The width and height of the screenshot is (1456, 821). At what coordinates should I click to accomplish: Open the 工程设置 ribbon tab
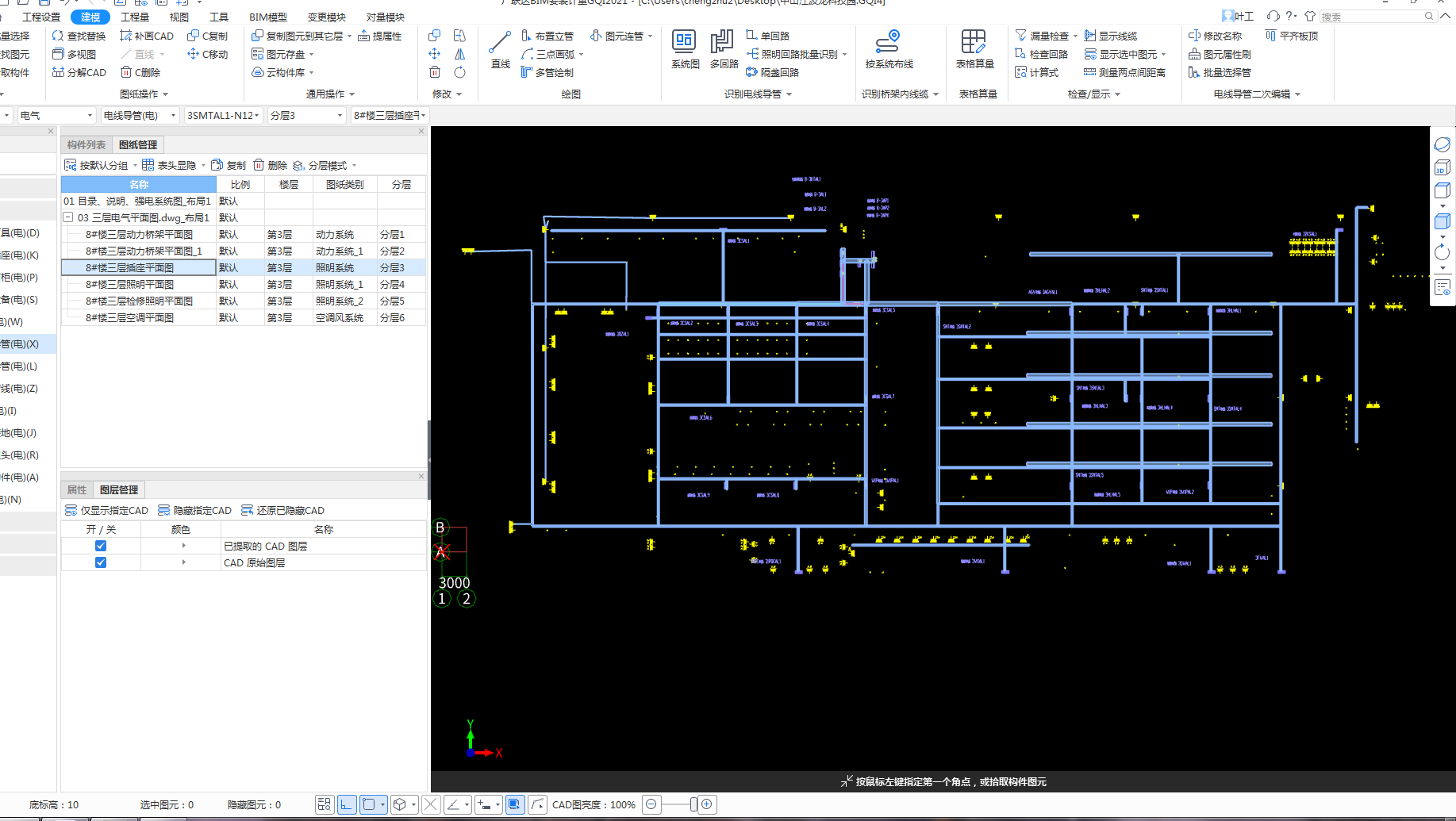coord(41,17)
